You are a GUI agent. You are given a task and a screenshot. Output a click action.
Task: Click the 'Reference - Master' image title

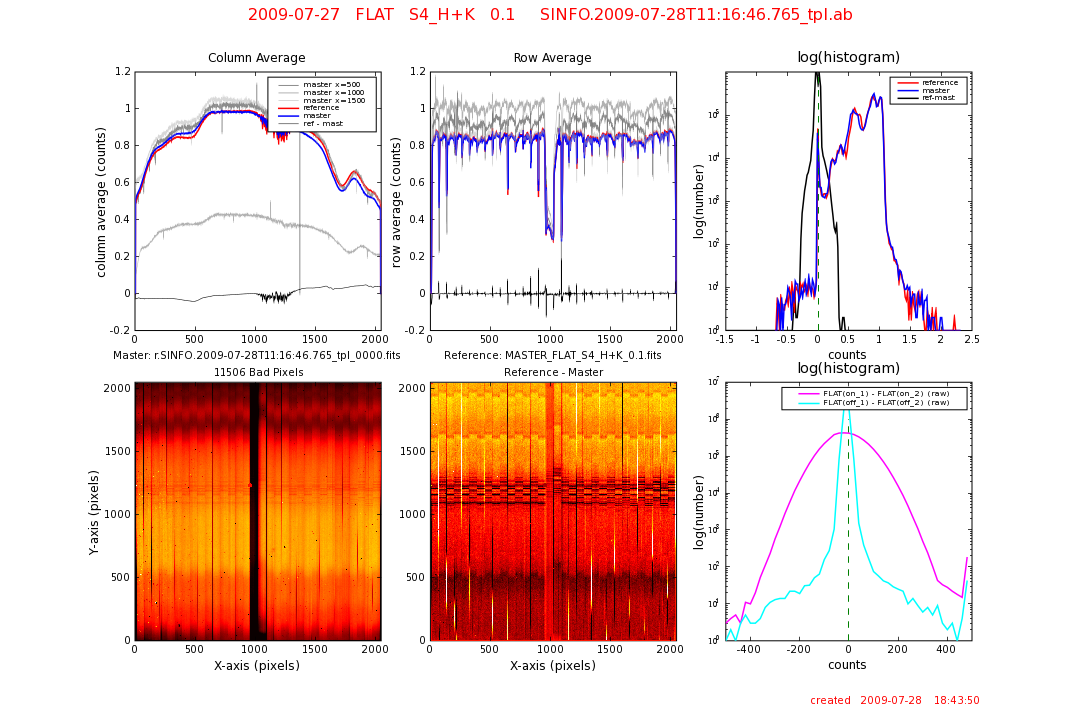(x=553, y=373)
